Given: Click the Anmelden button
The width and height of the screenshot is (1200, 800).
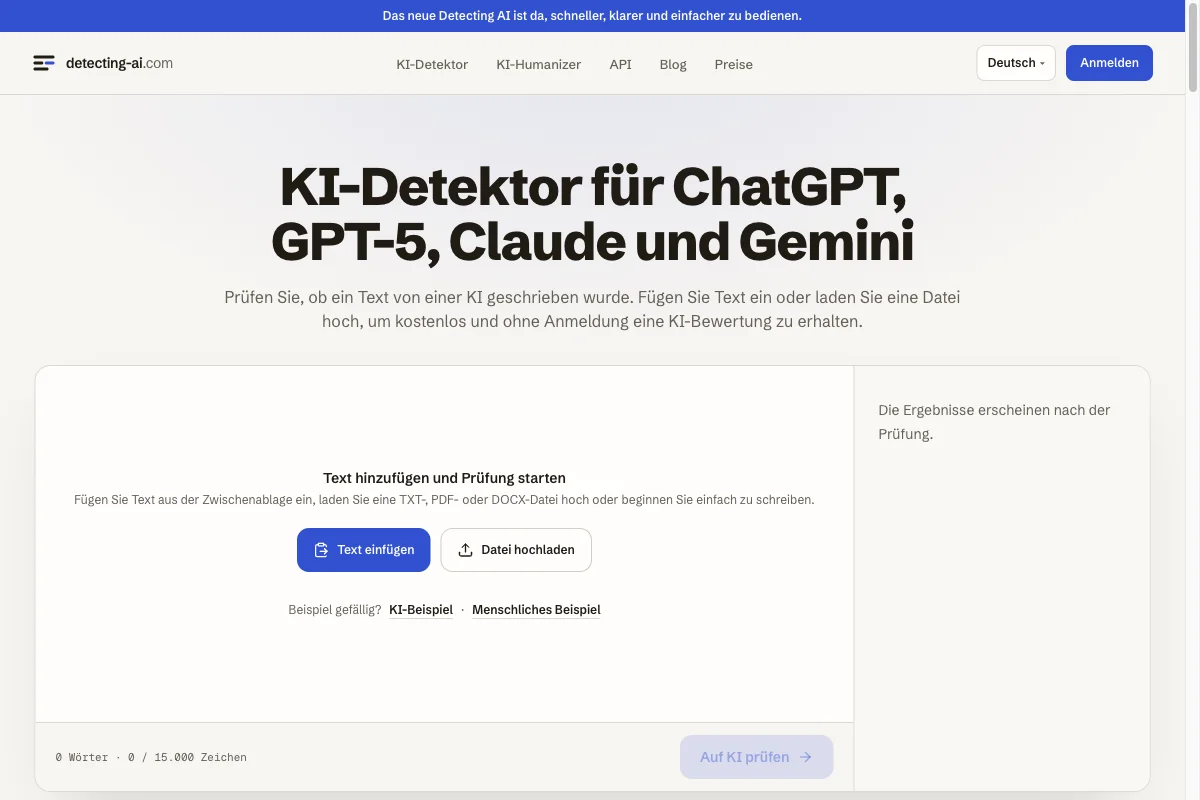Looking at the screenshot, I should click(1109, 63).
